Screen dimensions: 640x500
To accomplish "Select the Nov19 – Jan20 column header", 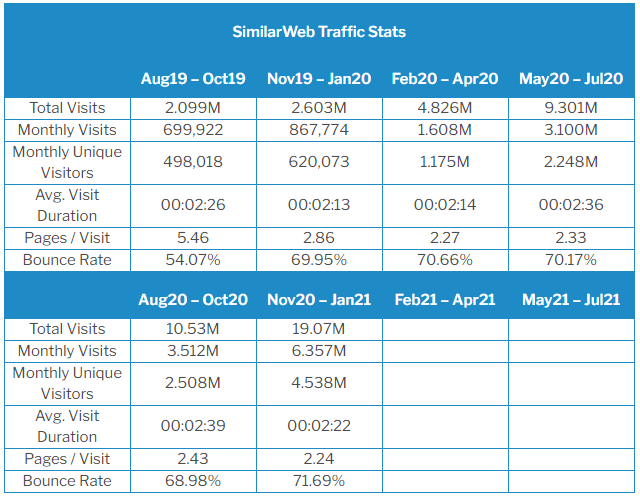I will 320,79.
